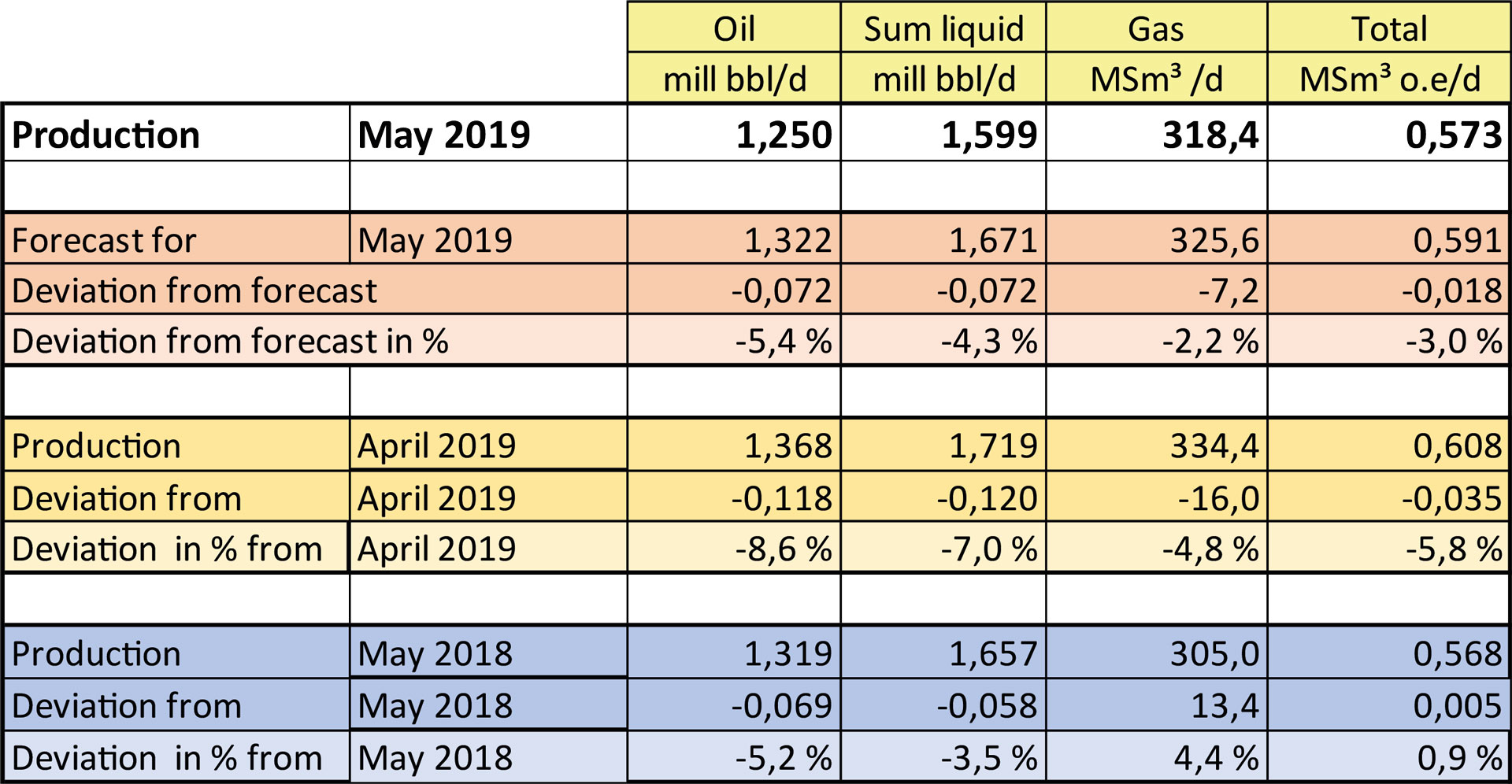Click May 2018 production date cell
This screenshot has width=1512, height=784.
click(435, 653)
